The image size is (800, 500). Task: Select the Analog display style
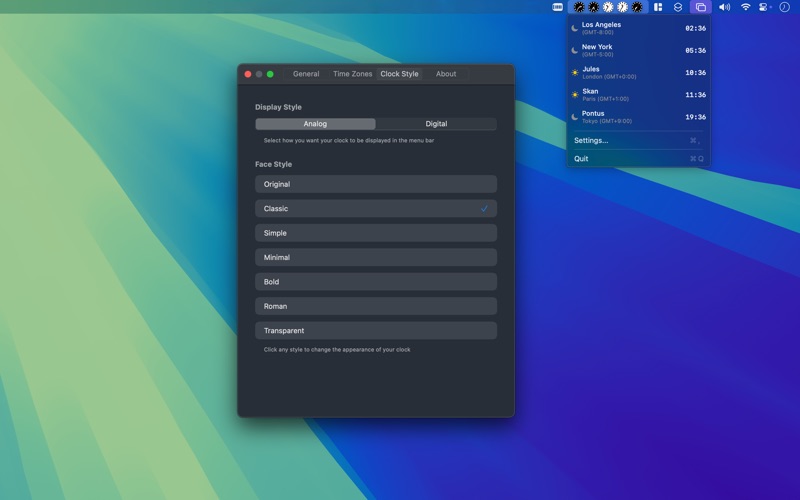pyautogui.click(x=315, y=124)
